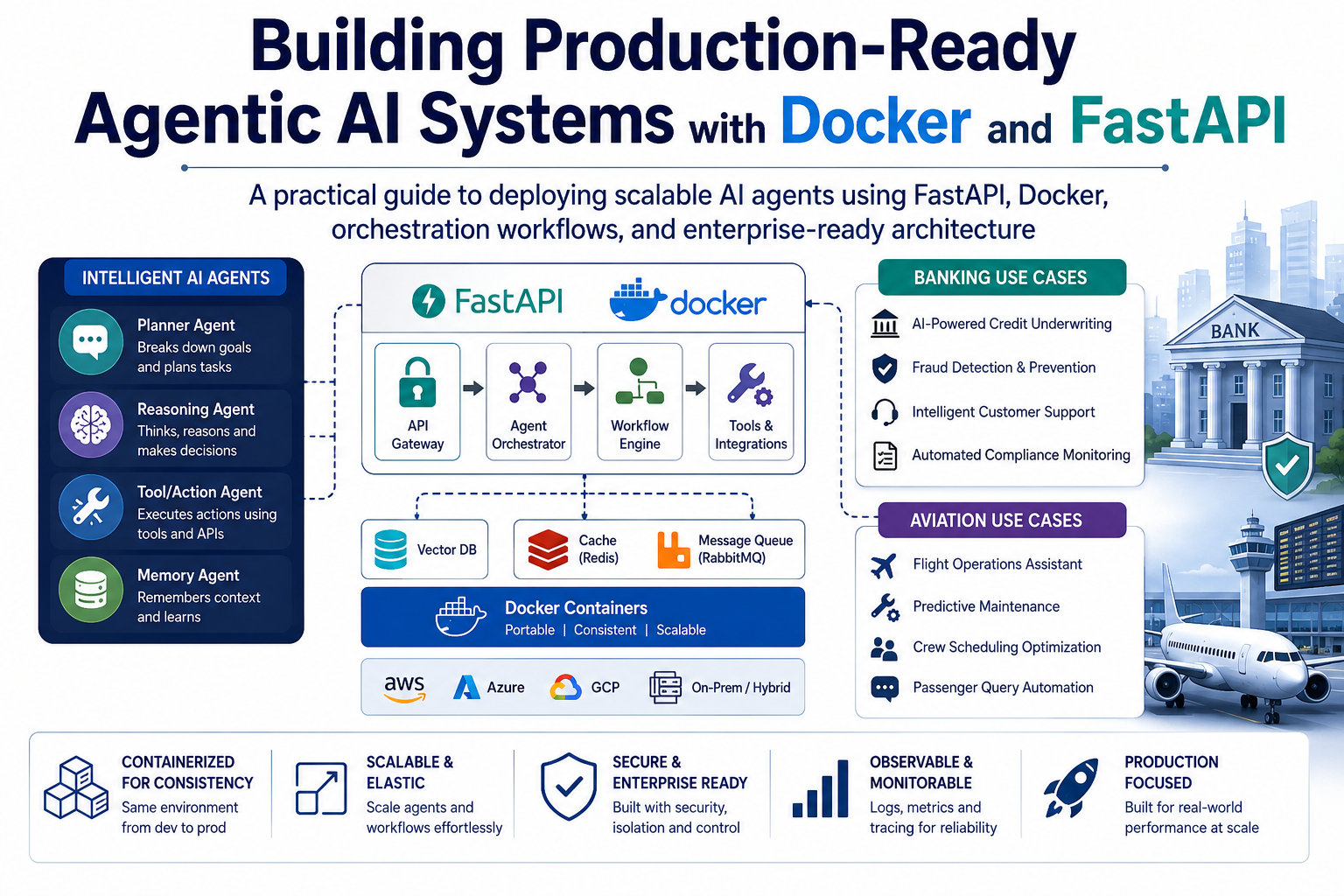Click the Memory Agent title text
1344x896 pixels.
[x=188, y=576]
